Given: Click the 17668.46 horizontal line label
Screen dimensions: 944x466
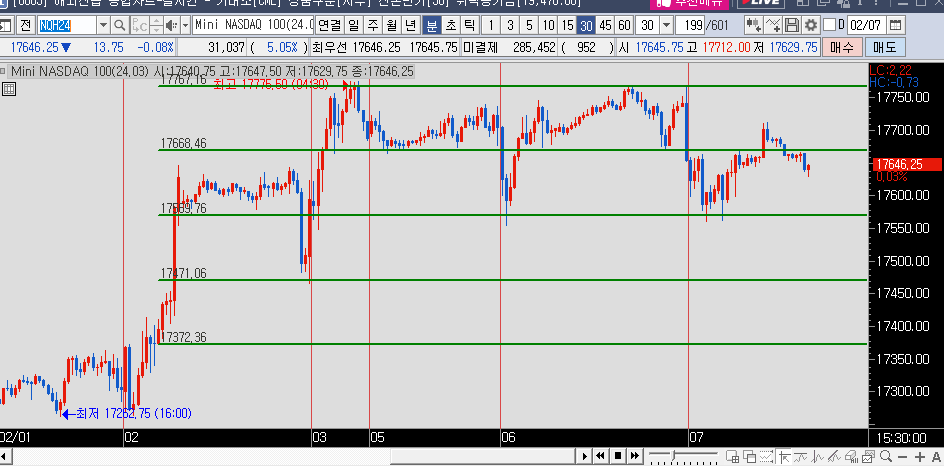Looking at the screenshot, I should click(183, 143).
